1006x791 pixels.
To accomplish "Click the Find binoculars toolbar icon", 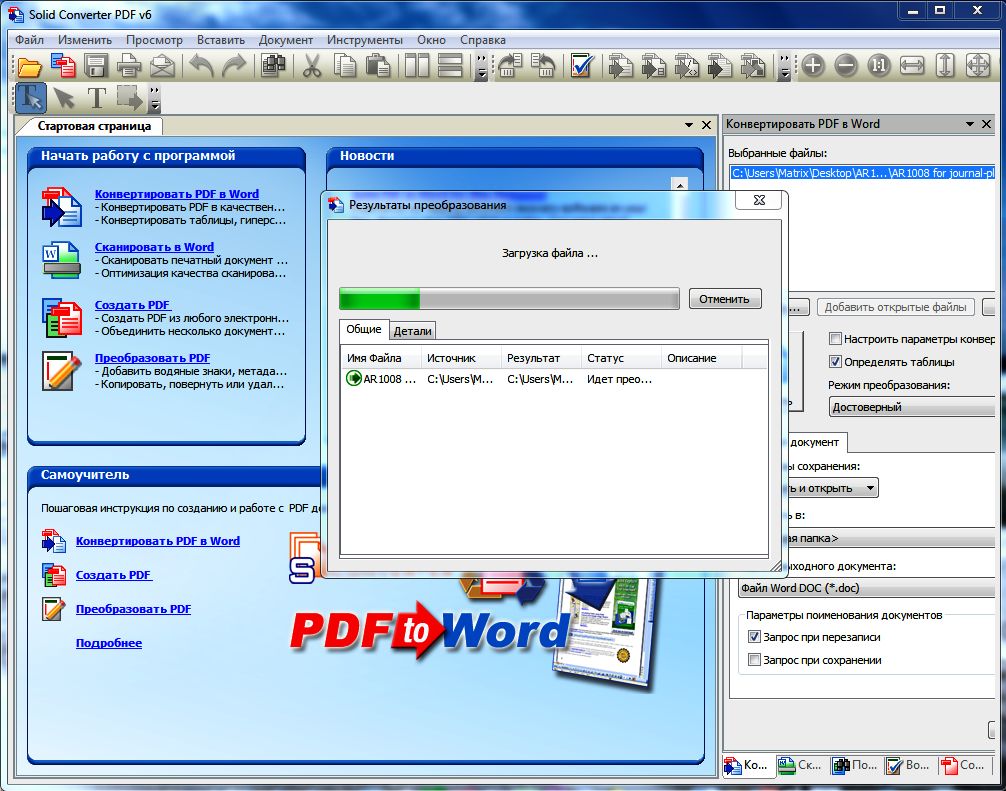I will pos(272,67).
